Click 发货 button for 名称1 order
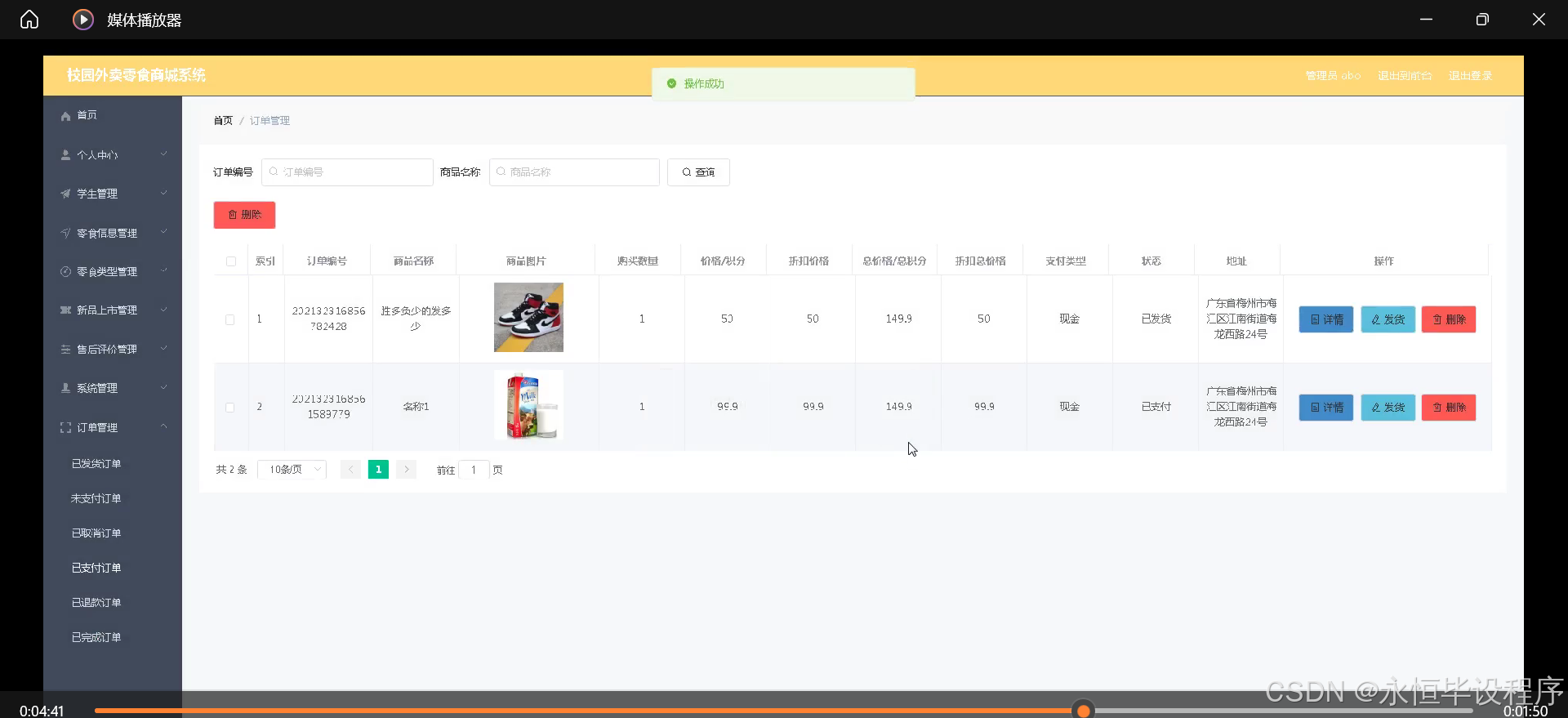 [x=1388, y=408]
